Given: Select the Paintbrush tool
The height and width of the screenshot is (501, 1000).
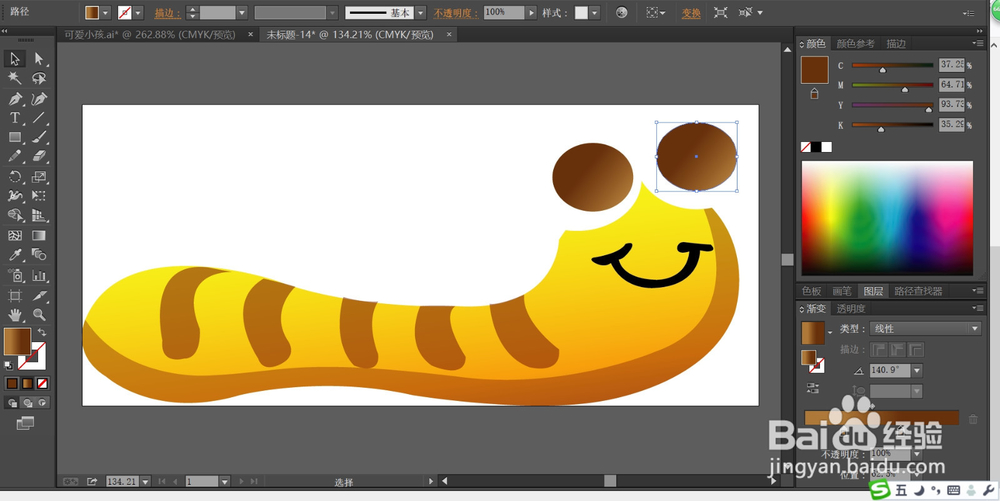Looking at the screenshot, I should coord(39,137).
